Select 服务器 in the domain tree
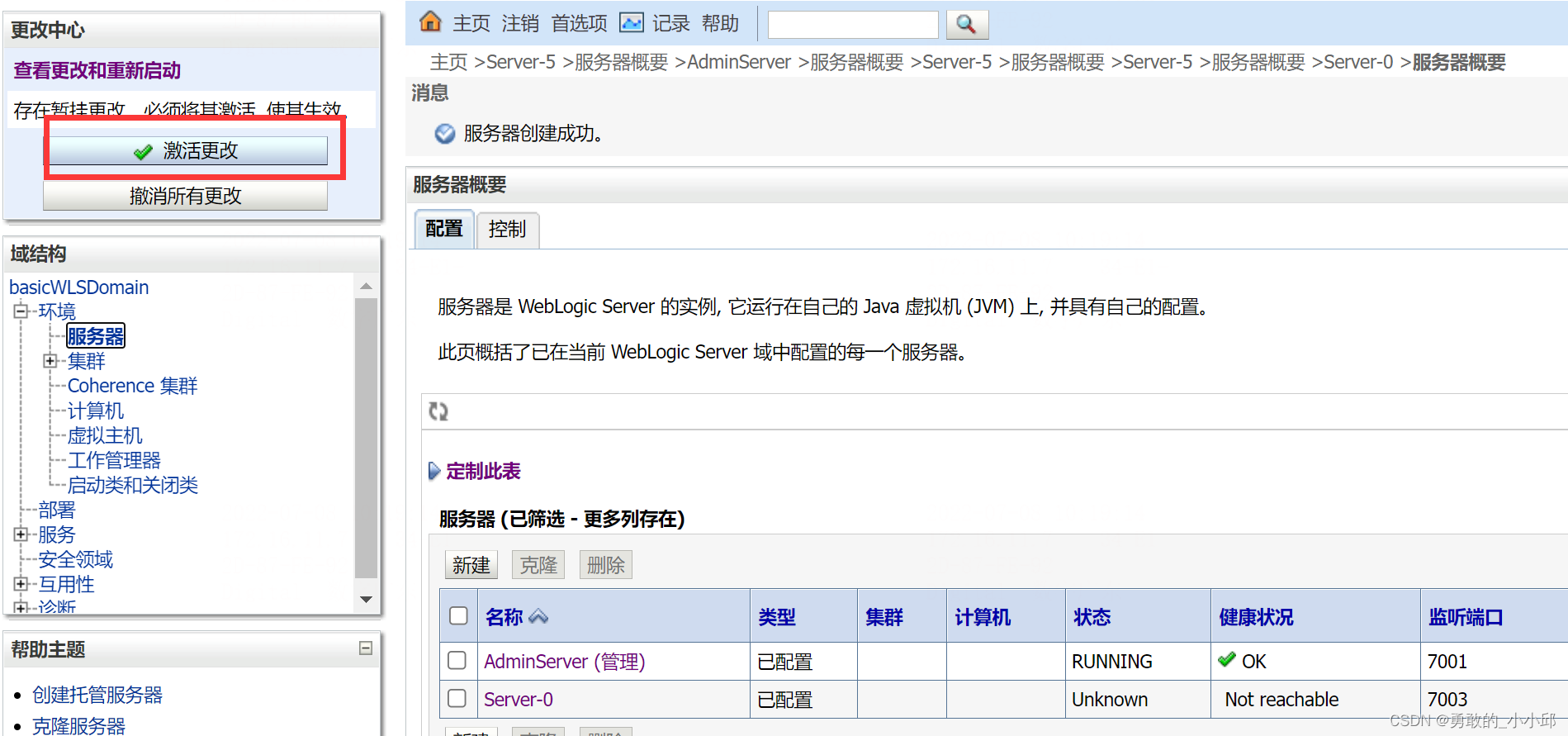The image size is (1568, 736). 96,336
